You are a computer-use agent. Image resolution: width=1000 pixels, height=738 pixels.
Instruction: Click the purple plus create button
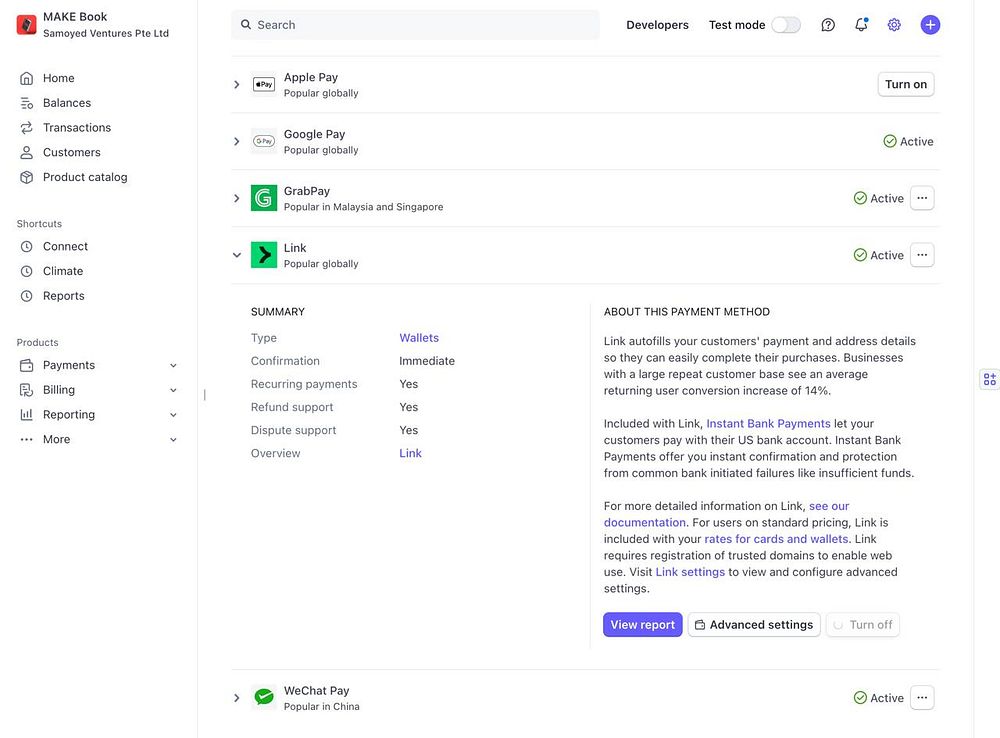click(x=930, y=25)
